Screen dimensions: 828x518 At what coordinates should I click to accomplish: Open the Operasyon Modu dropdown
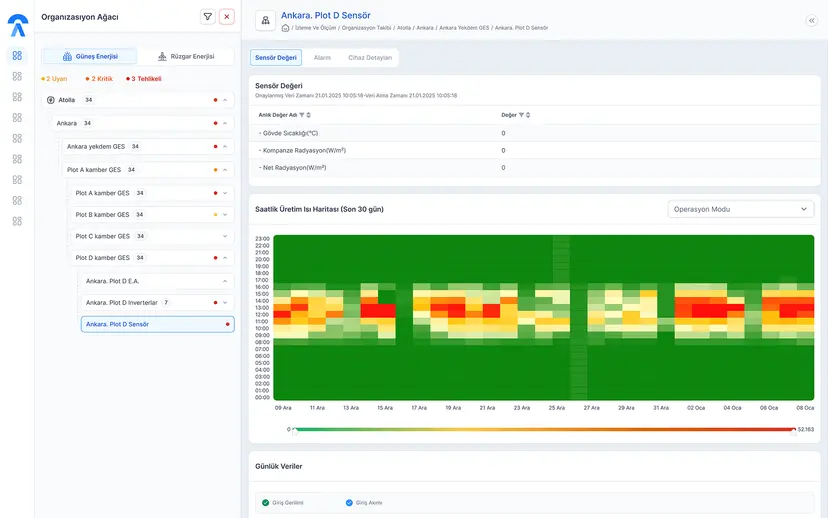click(x=740, y=209)
